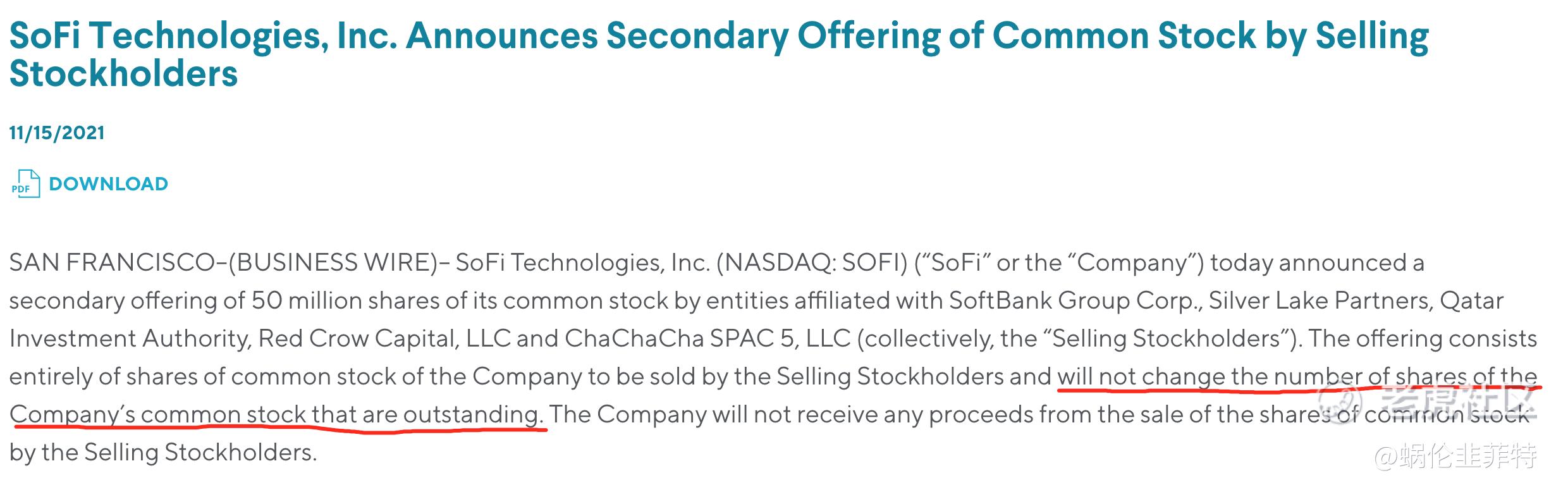The height and width of the screenshot is (492, 1568).
Task: Click the "SoftBank Group Corp." name
Action: [x=1075, y=300]
